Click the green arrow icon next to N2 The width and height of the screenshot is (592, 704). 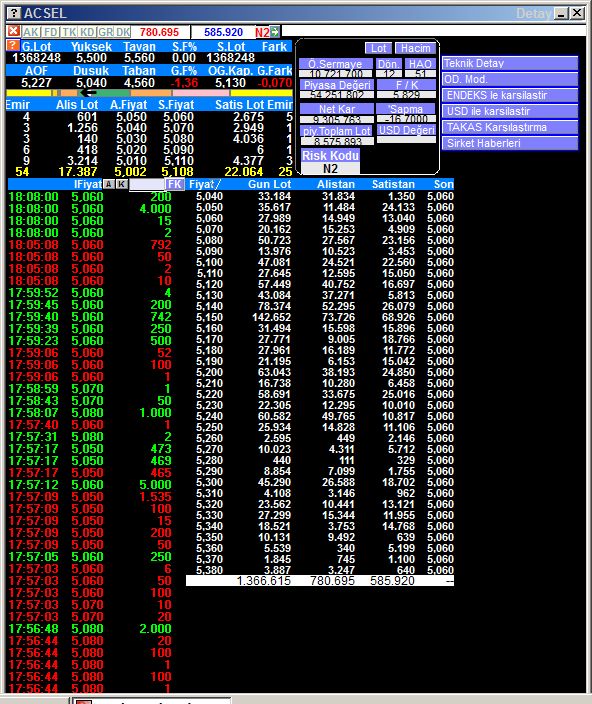(x=275, y=32)
